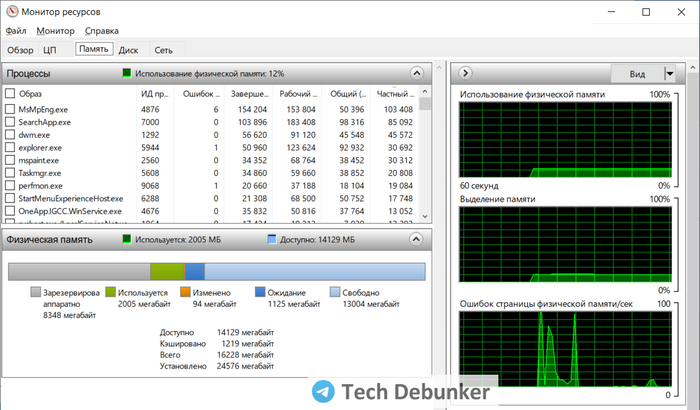Click the blue 'Доступно: 14129 МБ' header icon
This screenshot has width=700, height=410.
click(x=272, y=240)
